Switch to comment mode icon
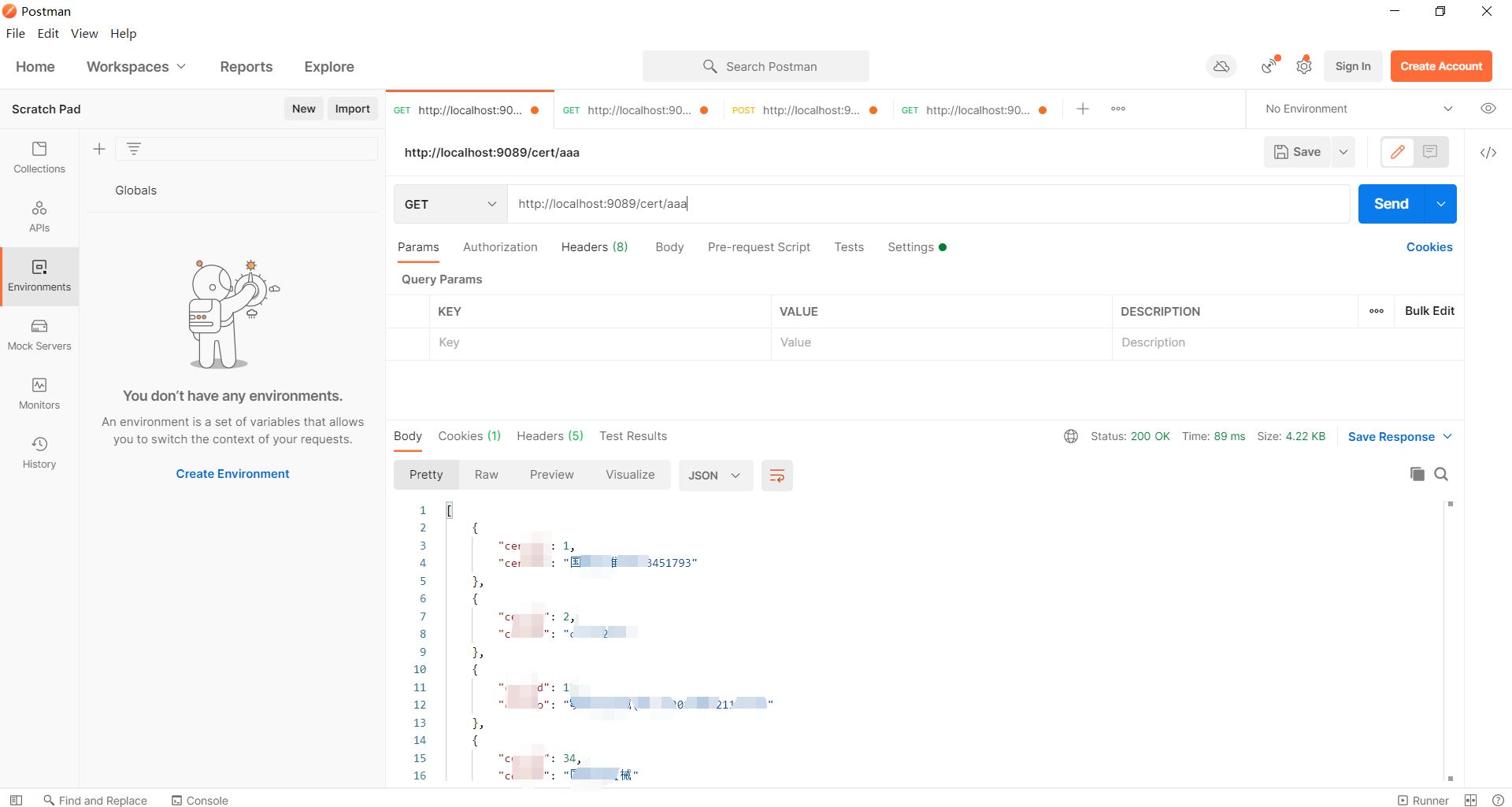The width and height of the screenshot is (1512, 807). 1430,152
